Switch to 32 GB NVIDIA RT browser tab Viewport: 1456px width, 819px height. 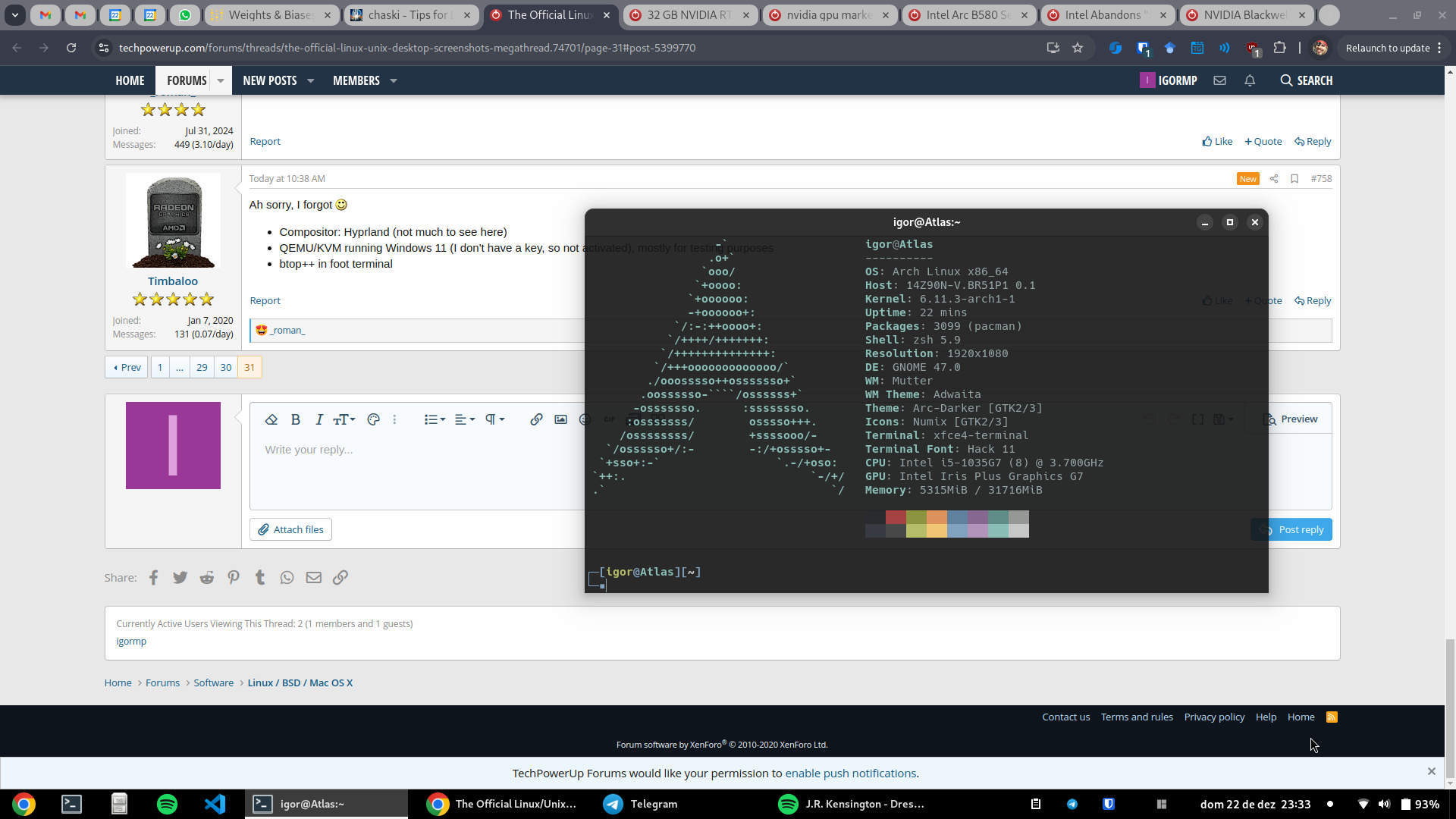click(690, 15)
